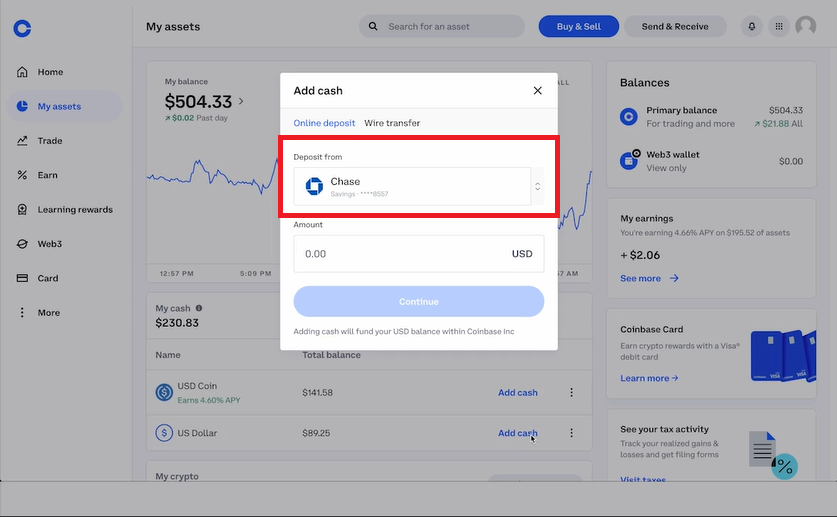Click the US Dollar asset icon
The width and height of the screenshot is (837, 517).
(x=164, y=433)
